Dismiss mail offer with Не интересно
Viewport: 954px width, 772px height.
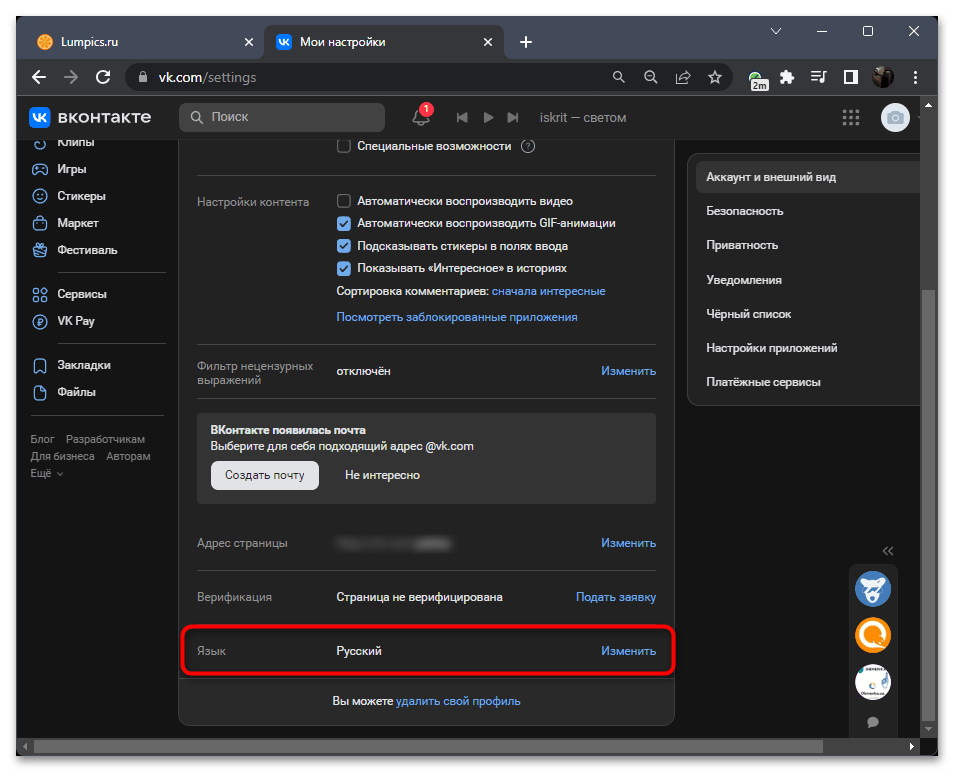point(382,475)
